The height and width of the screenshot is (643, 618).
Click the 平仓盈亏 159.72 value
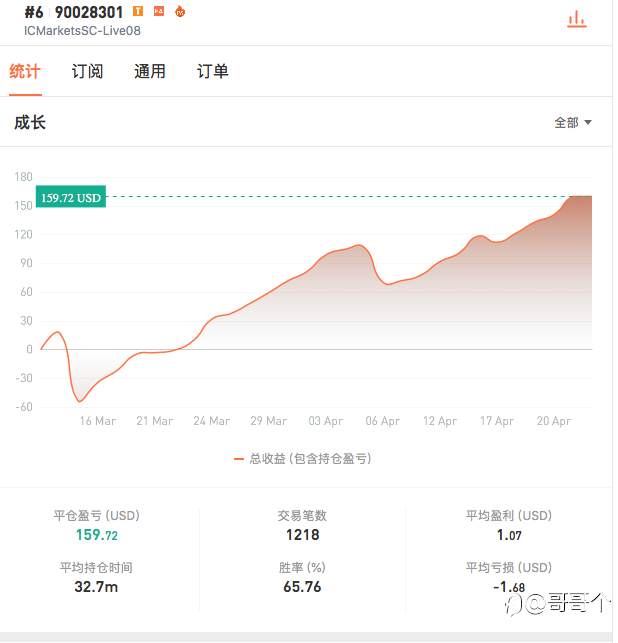tap(97, 535)
